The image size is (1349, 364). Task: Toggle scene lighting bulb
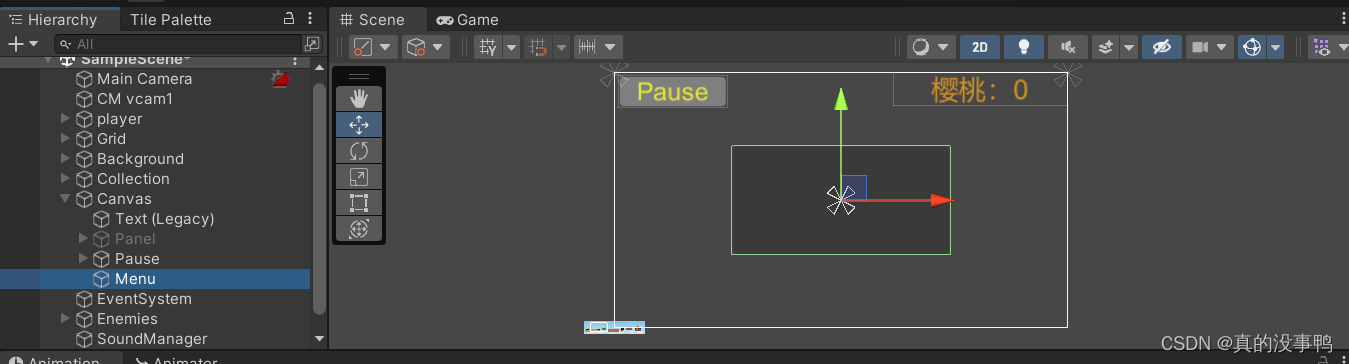coord(1024,47)
